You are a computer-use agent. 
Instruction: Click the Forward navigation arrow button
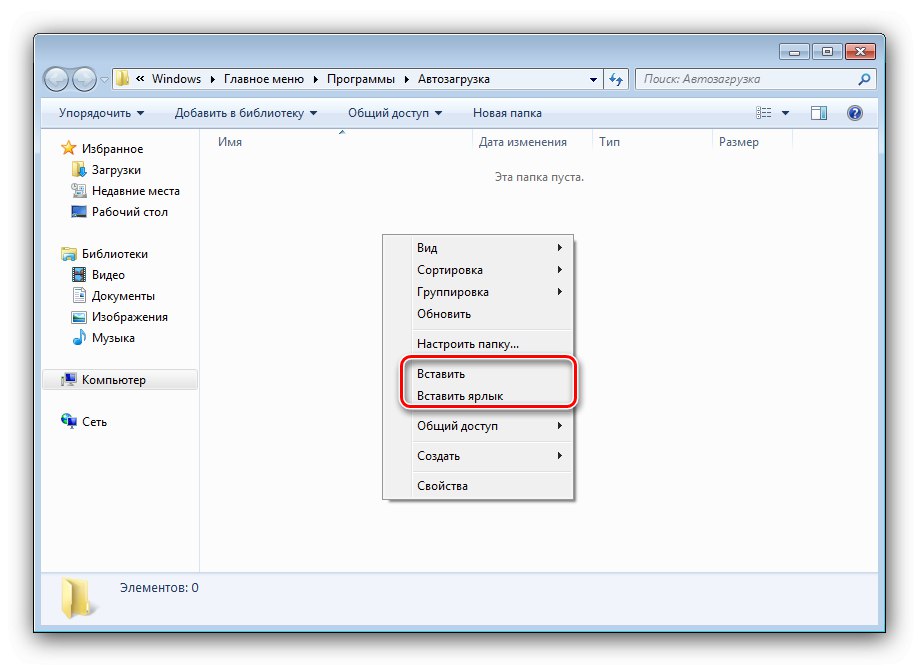(84, 79)
